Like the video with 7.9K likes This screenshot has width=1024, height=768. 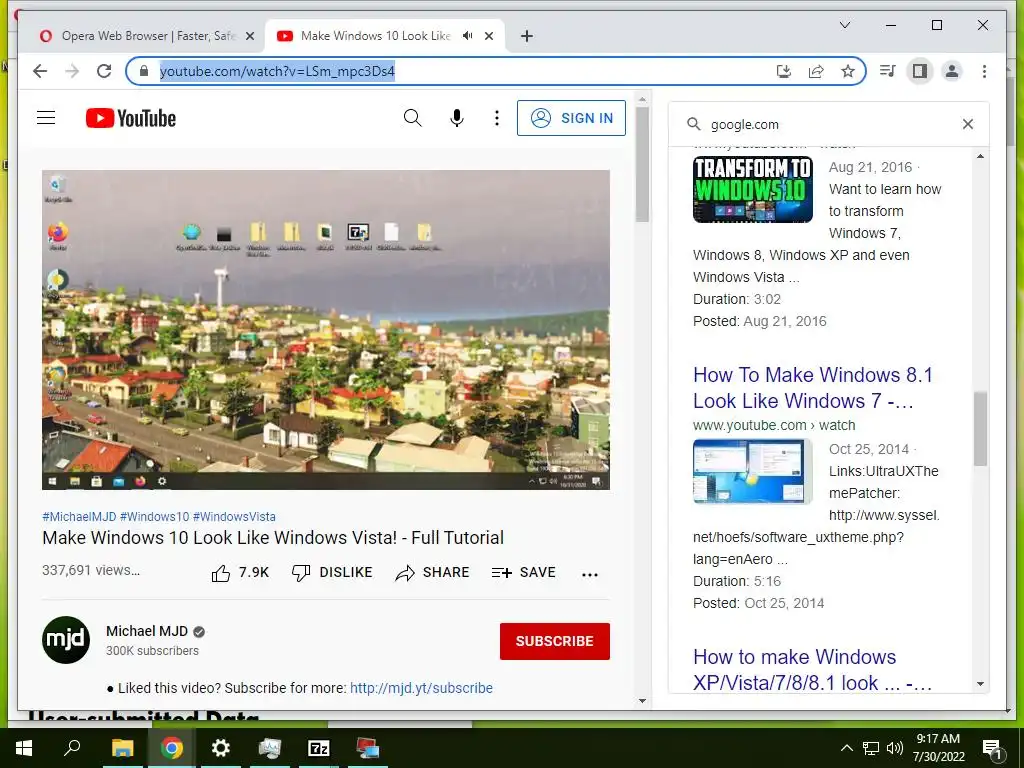click(240, 573)
